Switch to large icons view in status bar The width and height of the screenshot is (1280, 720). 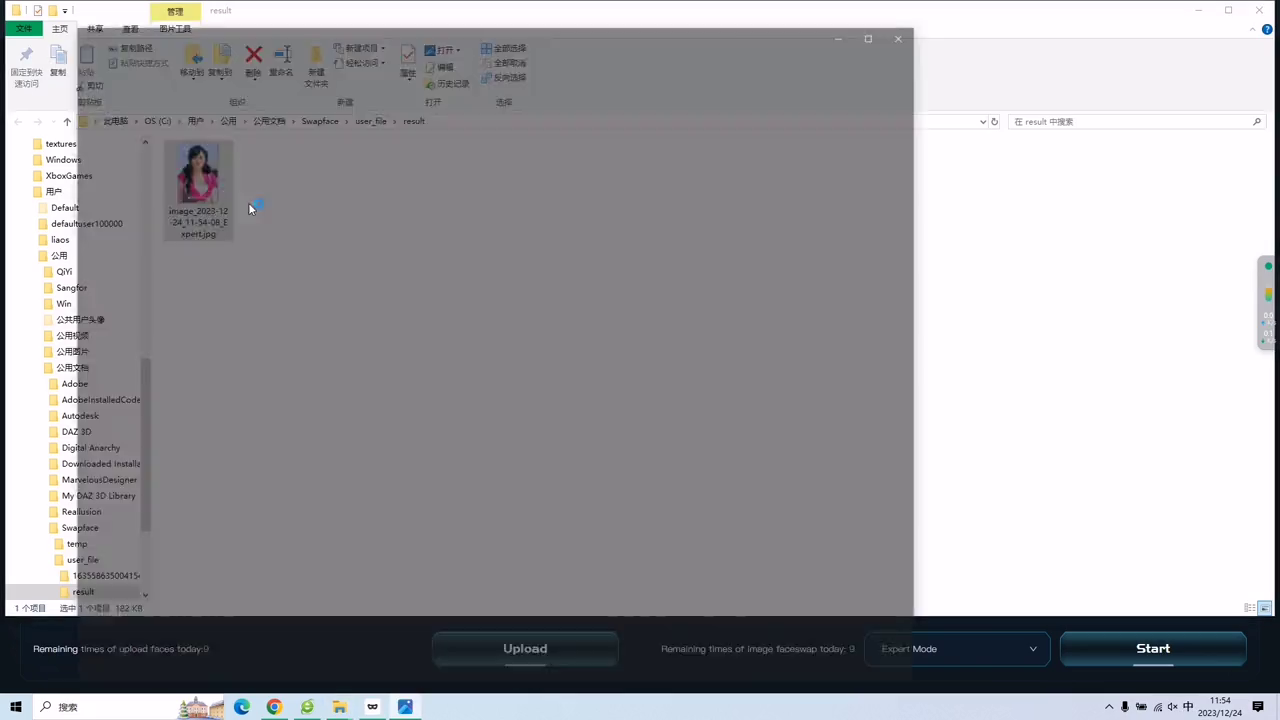(1265, 608)
